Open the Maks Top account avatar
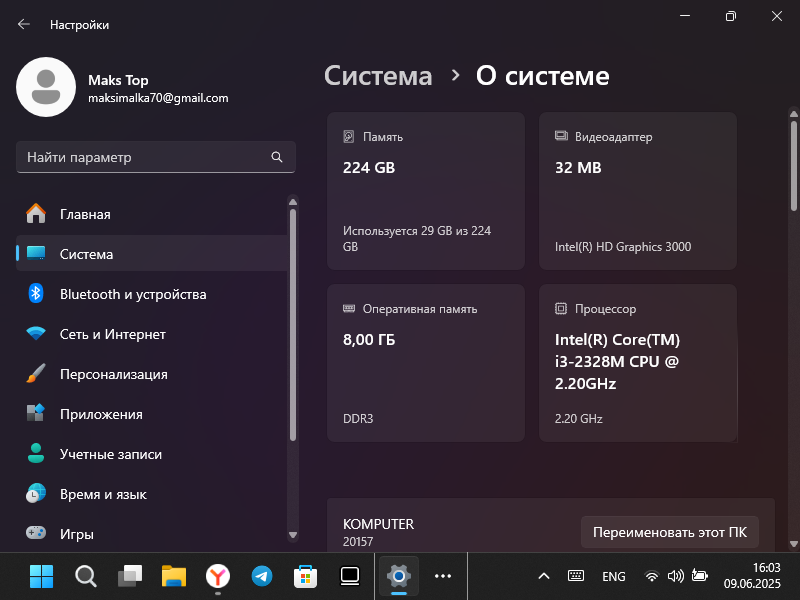This screenshot has width=800, height=600. coord(46,87)
